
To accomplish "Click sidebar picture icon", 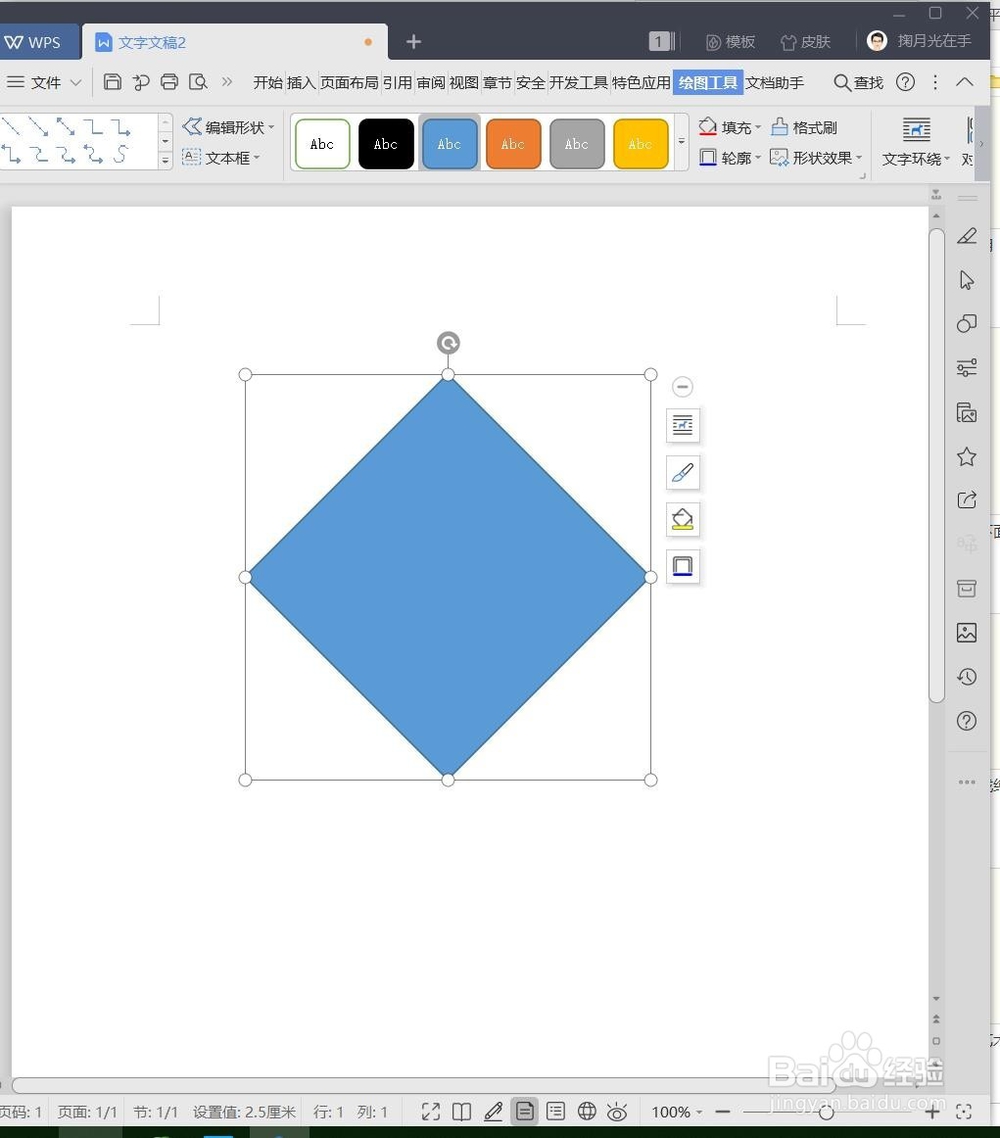I will click(x=967, y=633).
